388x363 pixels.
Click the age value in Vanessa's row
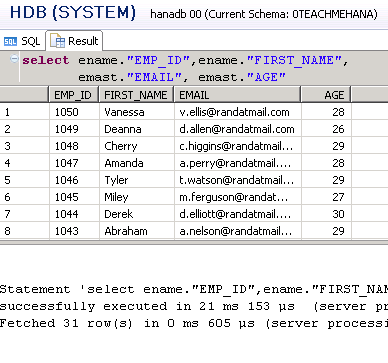point(338,112)
